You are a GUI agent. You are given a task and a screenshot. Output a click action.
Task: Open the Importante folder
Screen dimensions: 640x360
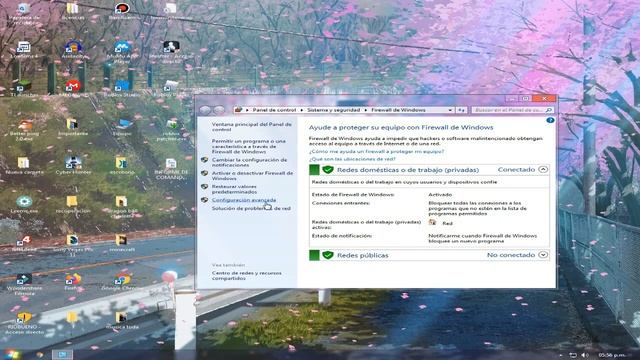click(x=73, y=127)
